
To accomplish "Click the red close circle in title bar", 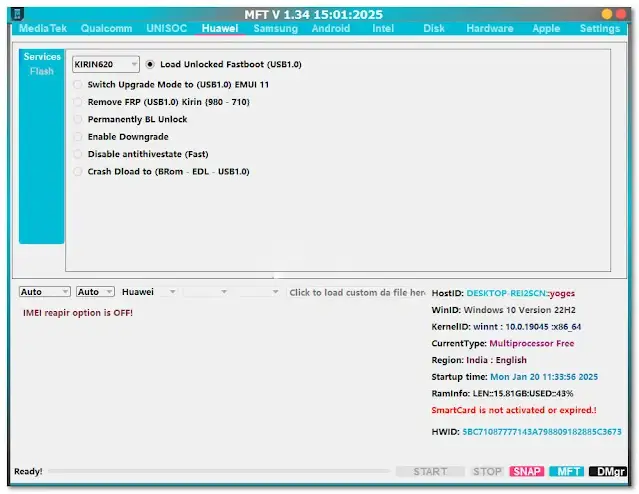I will pos(621,14).
